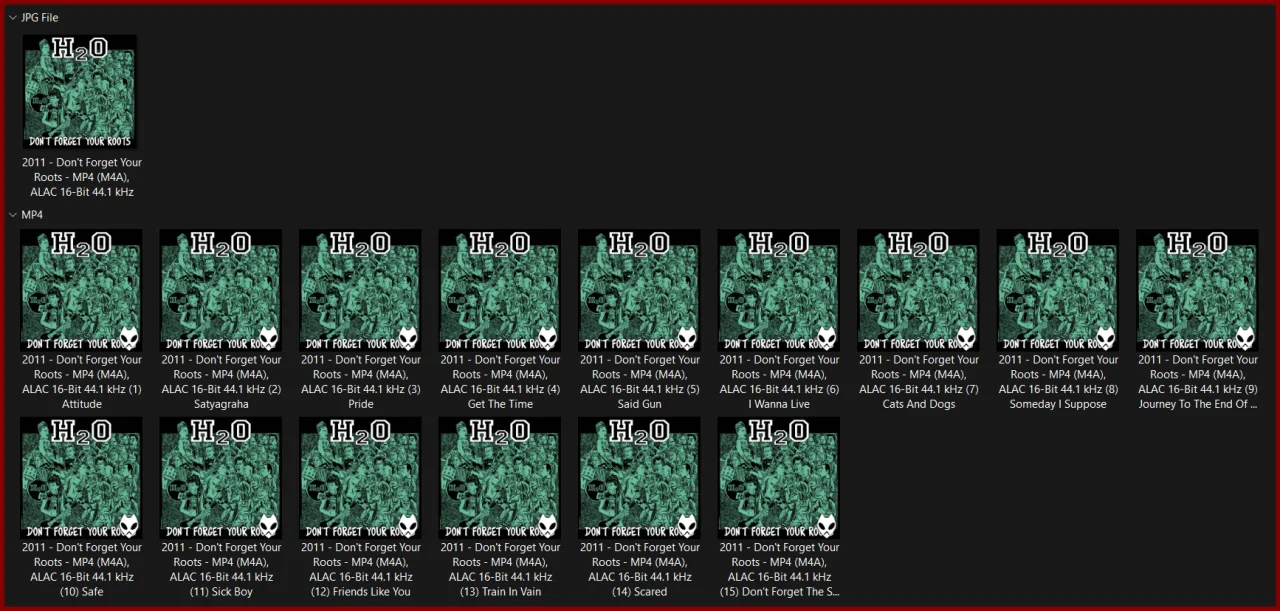This screenshot has width=1280, height=611.
Task: Click the MP4 group header label
Action: (32, 215)
